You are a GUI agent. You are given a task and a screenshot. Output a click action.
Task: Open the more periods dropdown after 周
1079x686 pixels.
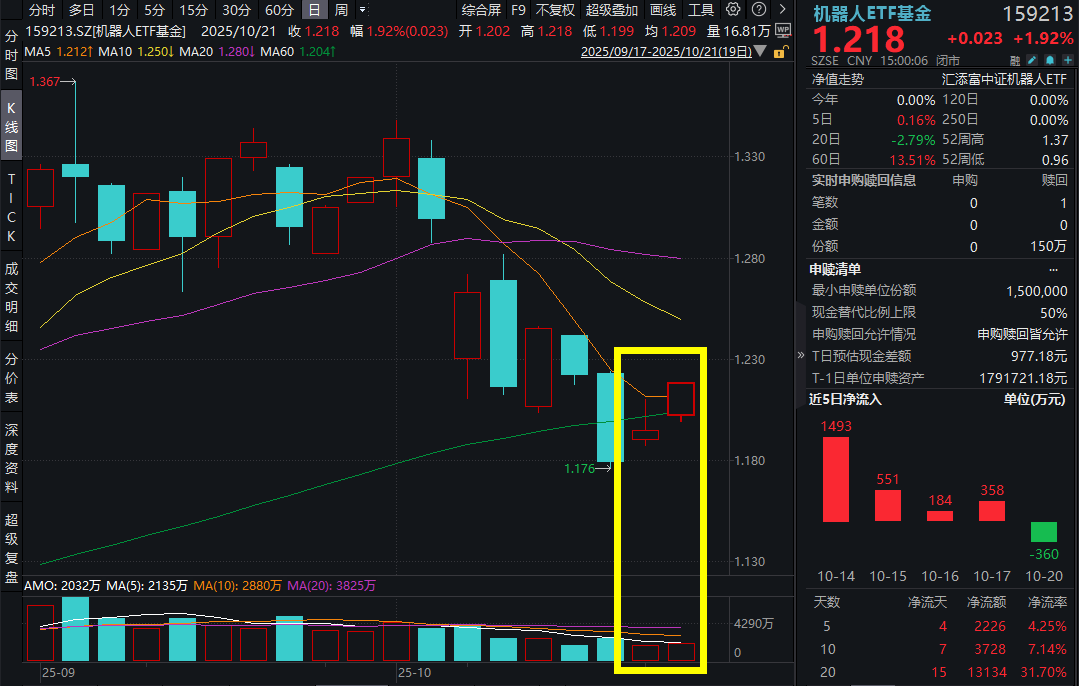[x=361, y=10]
